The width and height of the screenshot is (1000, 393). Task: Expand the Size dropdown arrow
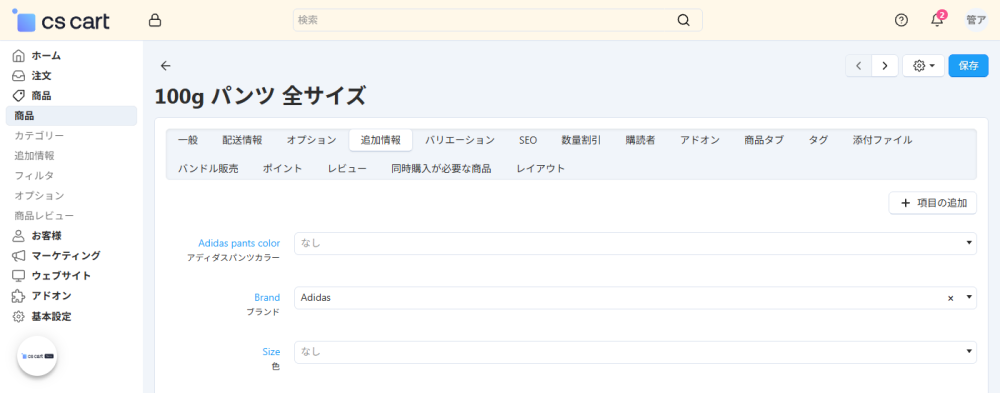(968, 351)
